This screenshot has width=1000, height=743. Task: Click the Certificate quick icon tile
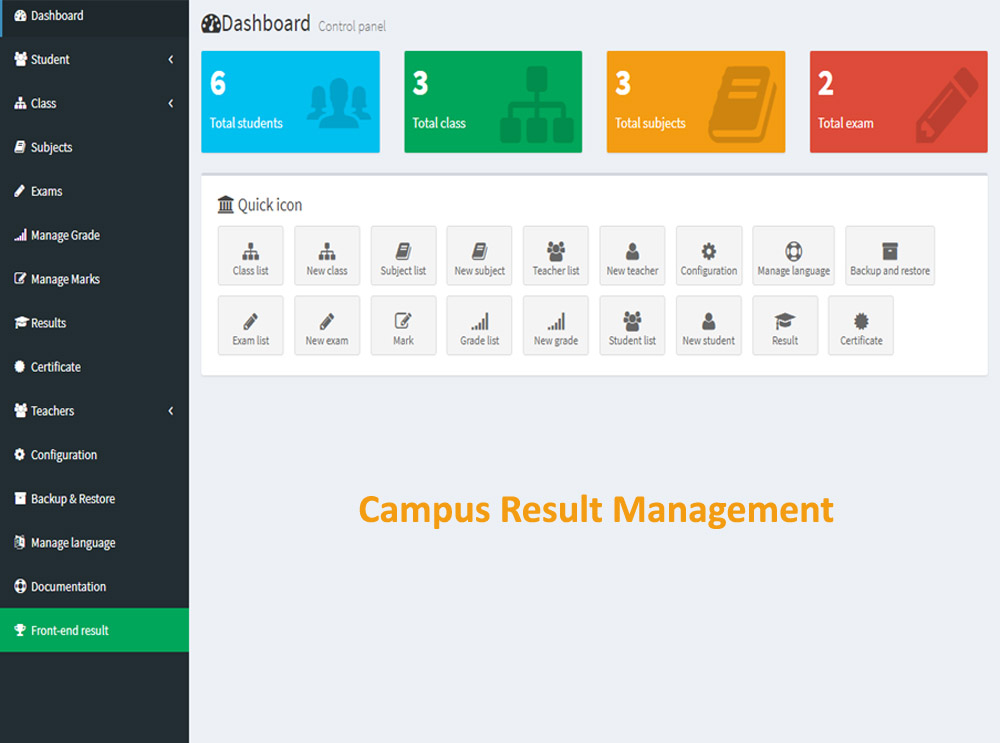(x=861, y=325)
